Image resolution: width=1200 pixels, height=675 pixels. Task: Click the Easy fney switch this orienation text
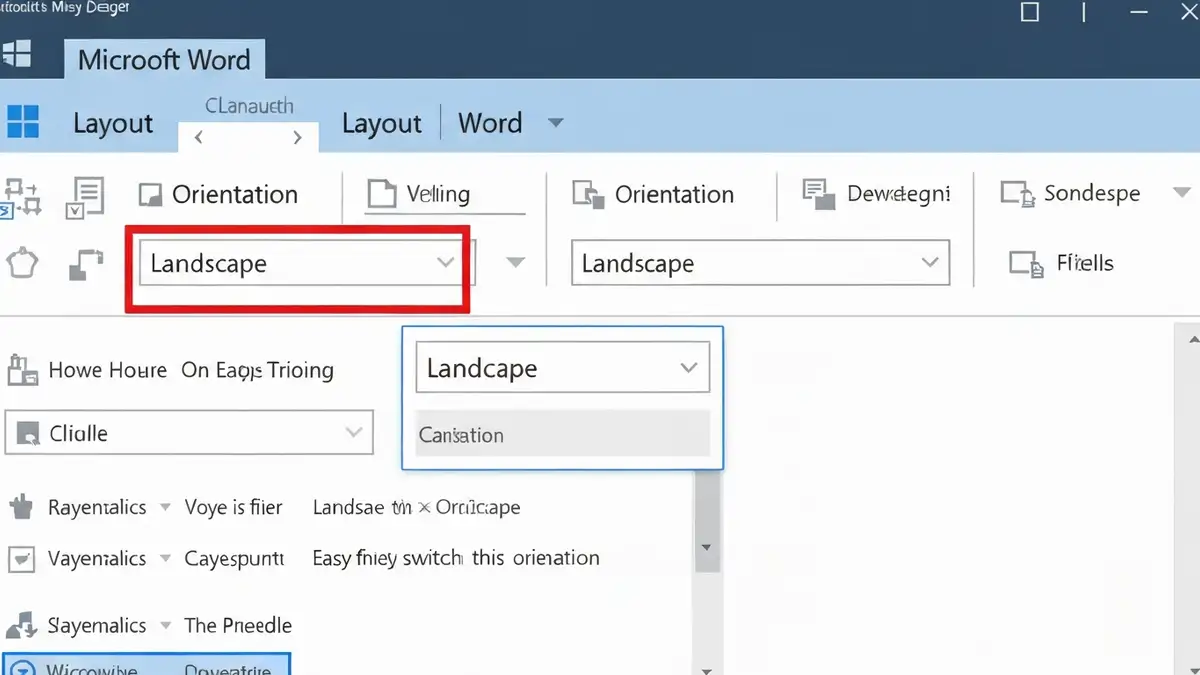(x=456, y=558)
